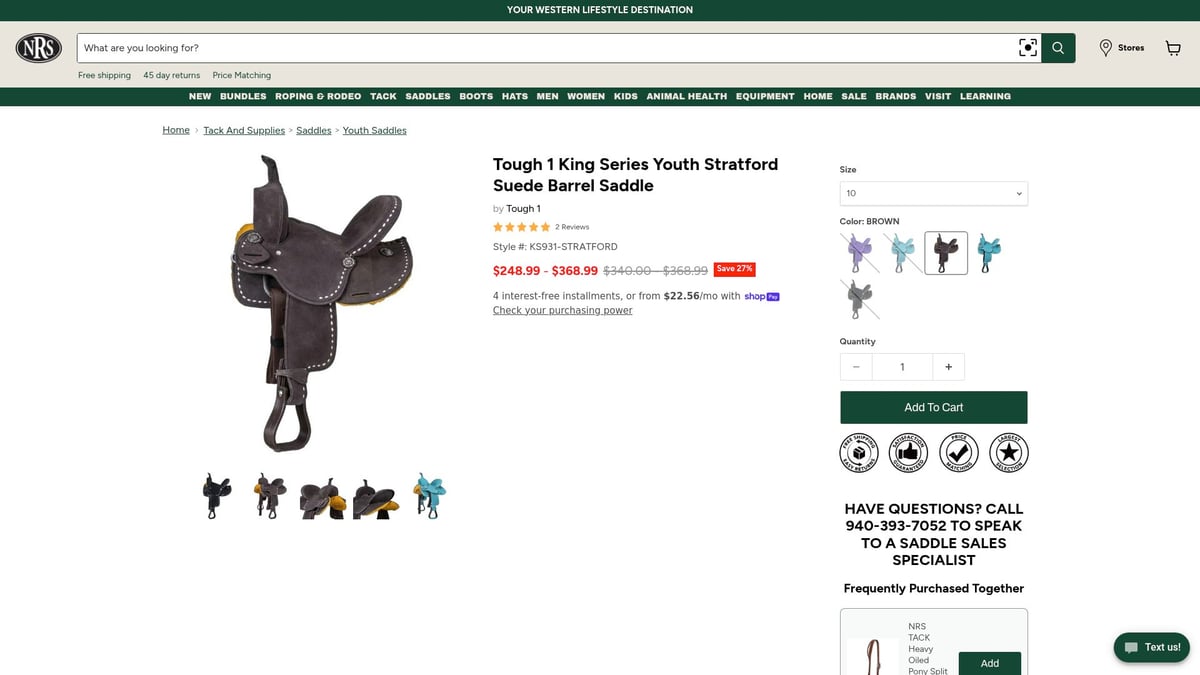The image size is (1200, 675).
Task: Click the Price Matching checkmark badge
Action: click(959, 452)
